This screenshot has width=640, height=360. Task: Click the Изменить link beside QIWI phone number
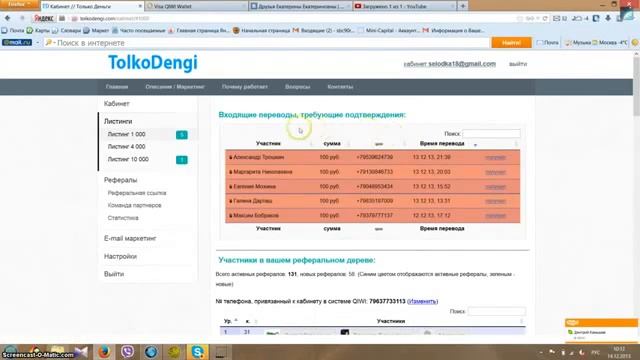(422, 301)
